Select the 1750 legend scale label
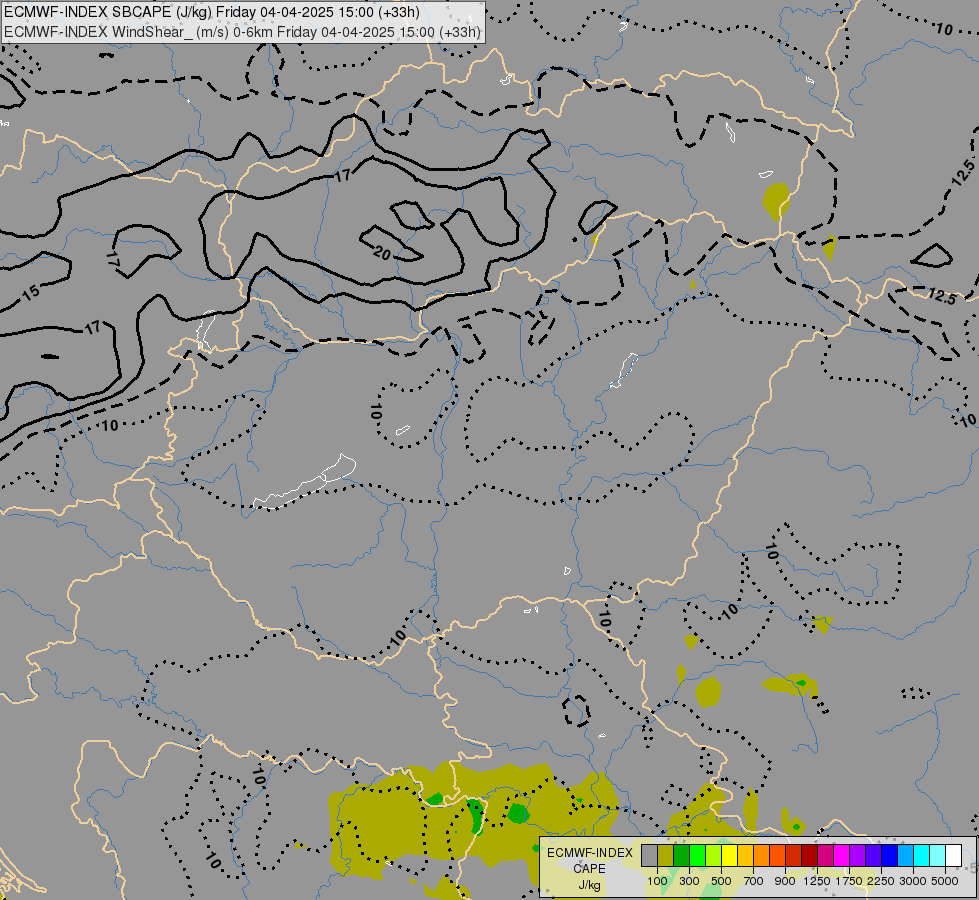The image size is (979, 900). click(849, 881)
